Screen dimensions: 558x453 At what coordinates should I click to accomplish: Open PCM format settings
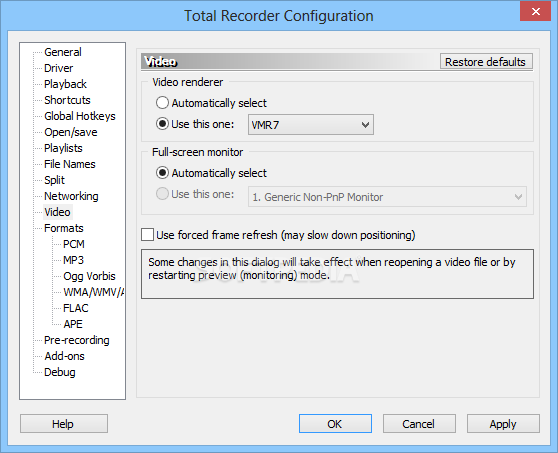click(74, 244)
